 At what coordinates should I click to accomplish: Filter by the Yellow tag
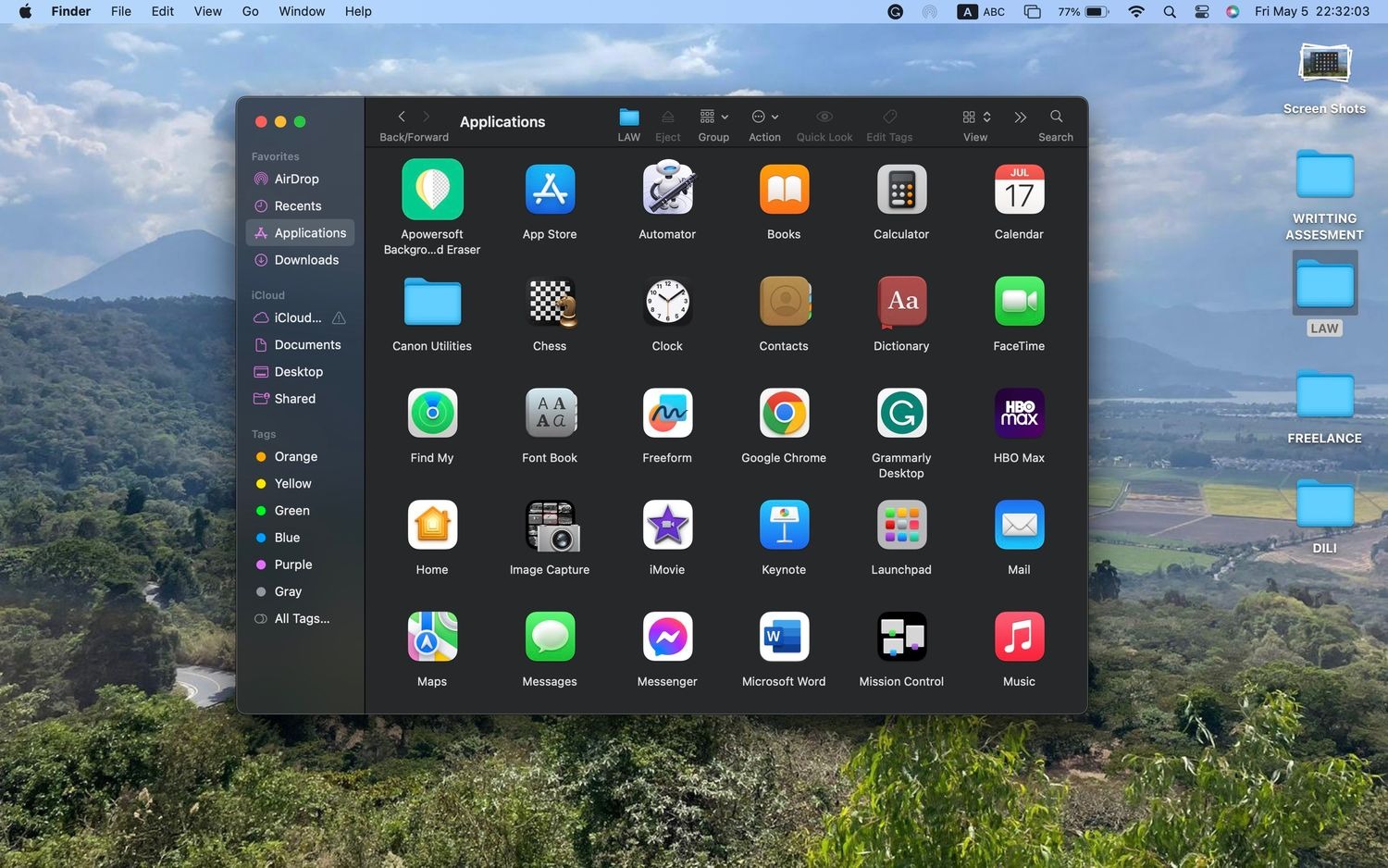300,484
